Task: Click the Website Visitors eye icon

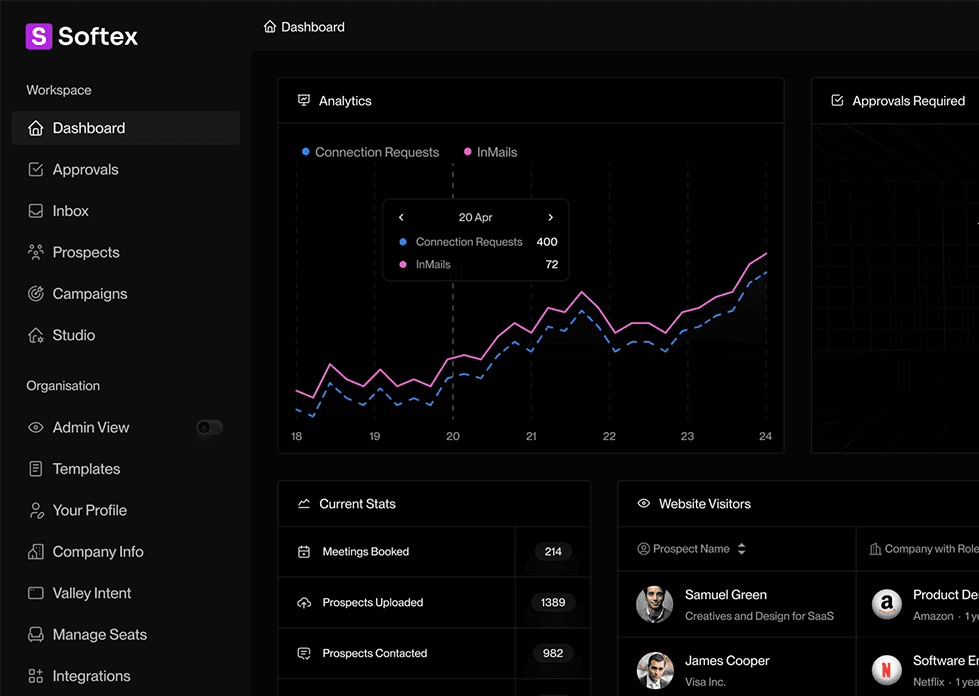Action: (x=644, y=503)
